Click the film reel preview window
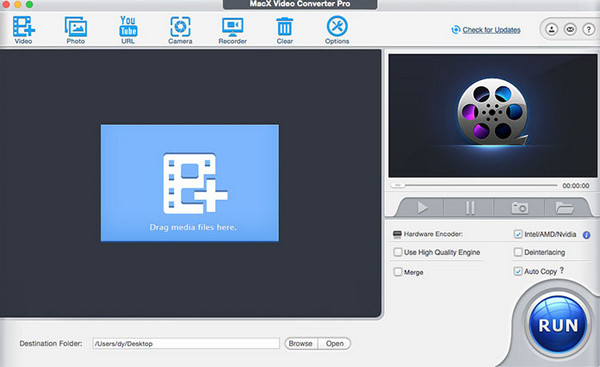 pyautogui.click(x=493, y=115)
